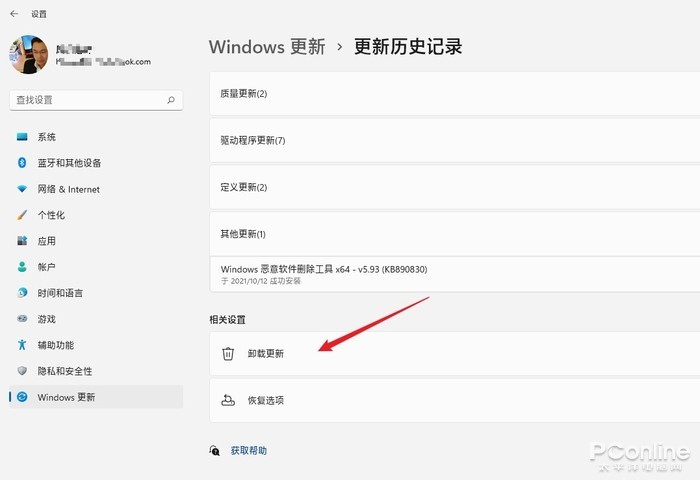Viewport: 700px width, 480px height.
Task: Select 网络 & Internet in sidebar
Action: [68, 189]
